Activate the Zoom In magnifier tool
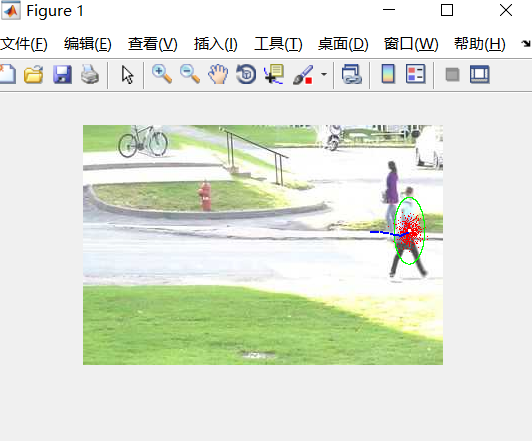Screen dimensions: 532x441 pyautogui.click(x=162, y=74)
